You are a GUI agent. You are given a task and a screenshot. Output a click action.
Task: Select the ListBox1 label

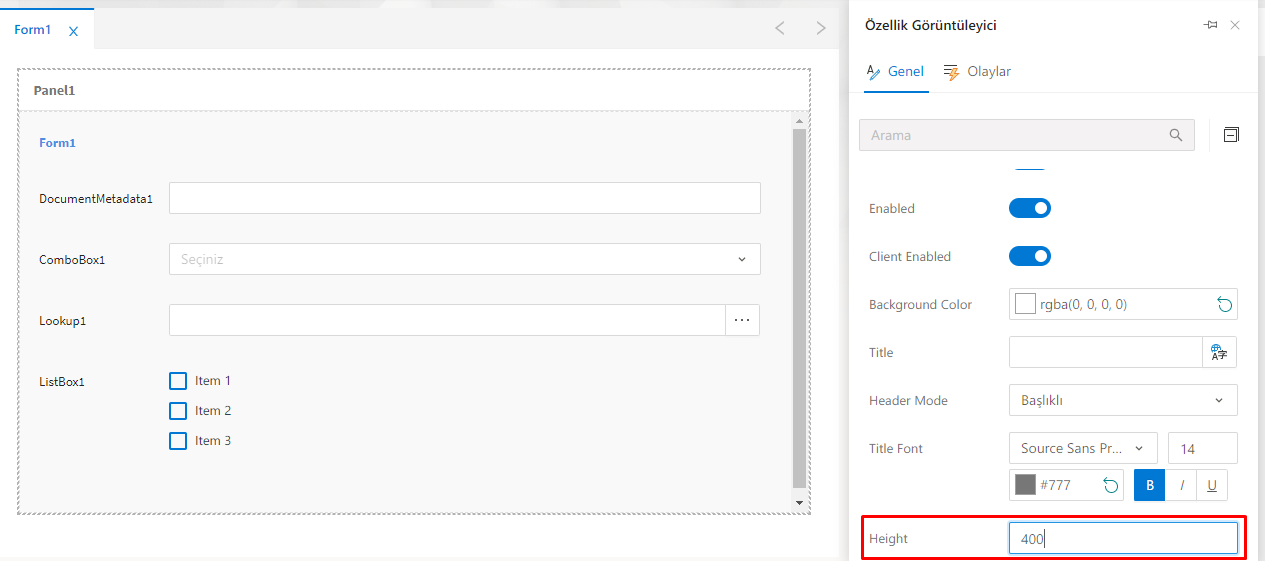62,382
